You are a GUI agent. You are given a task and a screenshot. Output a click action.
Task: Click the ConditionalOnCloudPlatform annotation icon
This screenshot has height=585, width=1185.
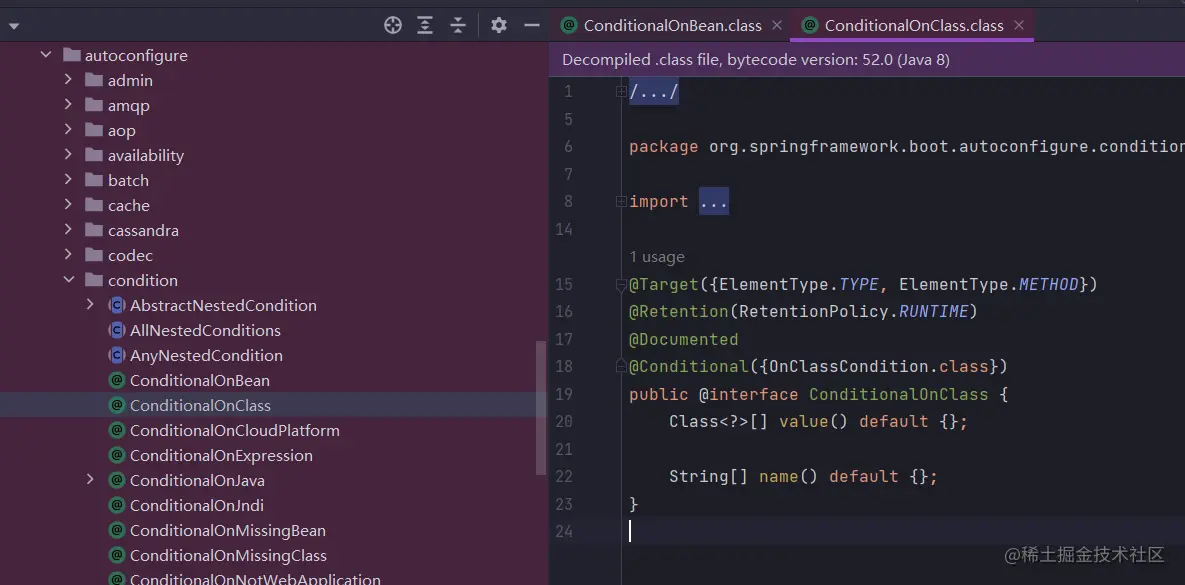click(116, 430)
